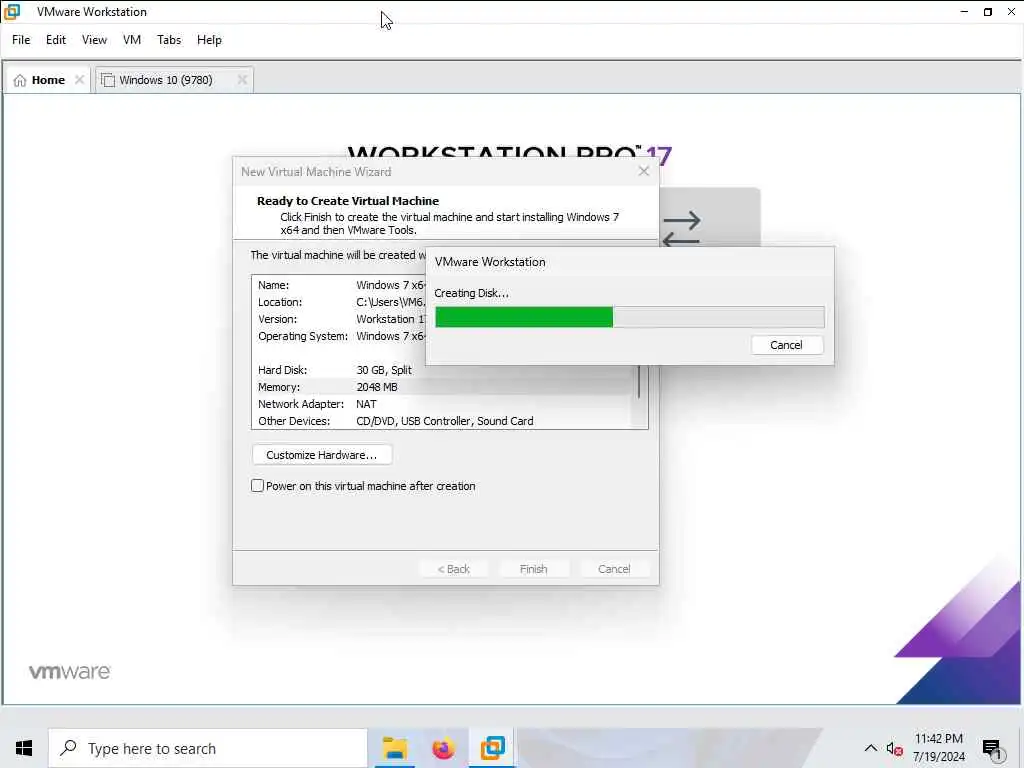Click the taskbar clock and date
Viewport: 1024px width, 768px height.
tap(938, 748)
